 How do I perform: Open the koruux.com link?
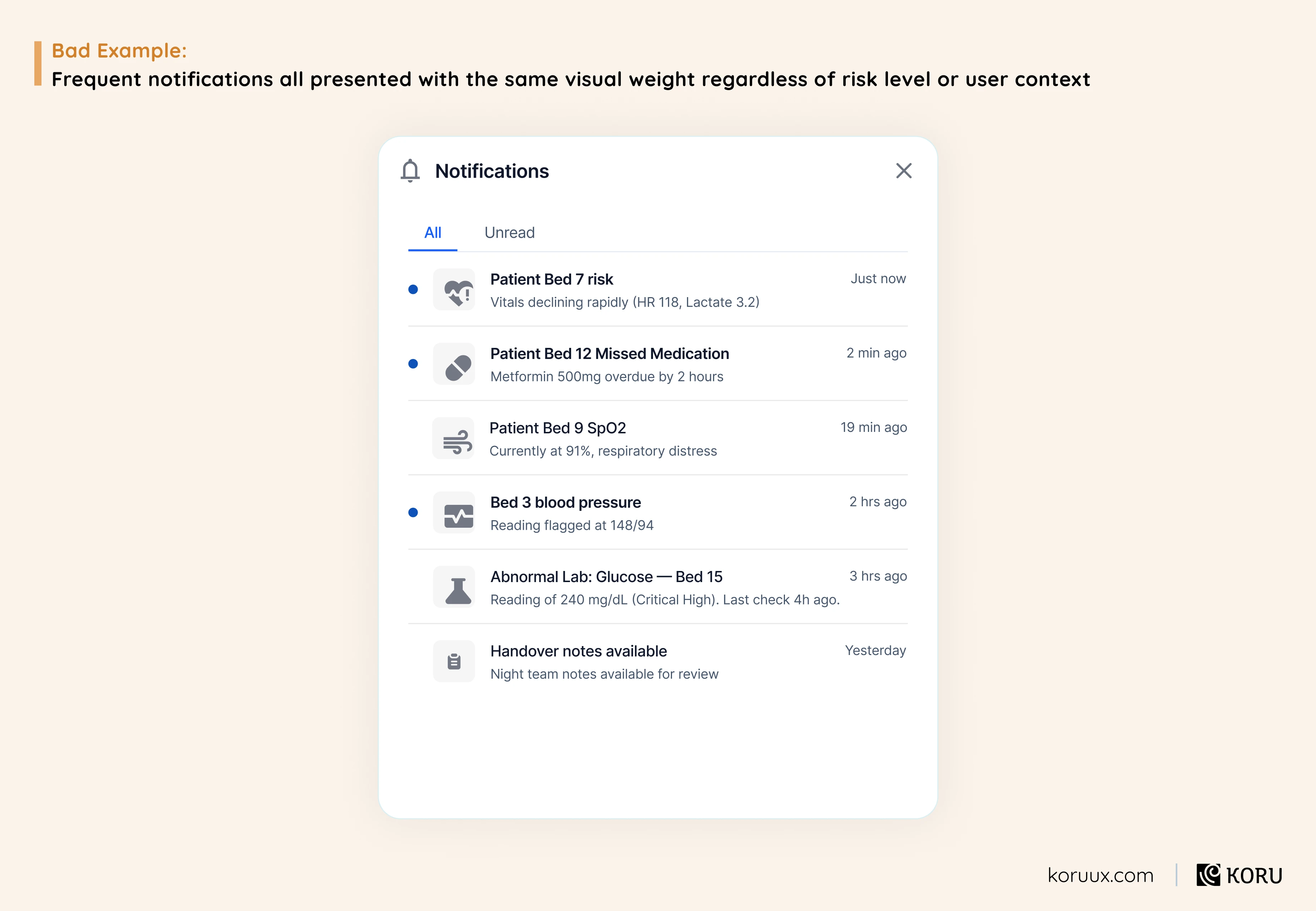[1100, 875]
